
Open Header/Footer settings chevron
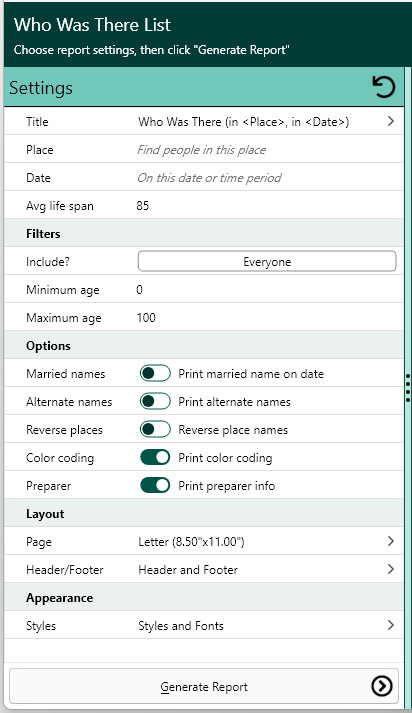(x=391, y=569)
